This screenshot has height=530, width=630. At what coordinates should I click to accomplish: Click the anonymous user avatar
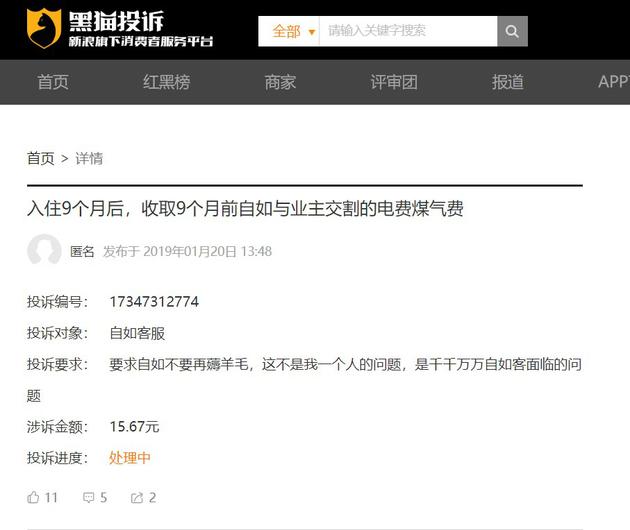click(x=44, y=250)
